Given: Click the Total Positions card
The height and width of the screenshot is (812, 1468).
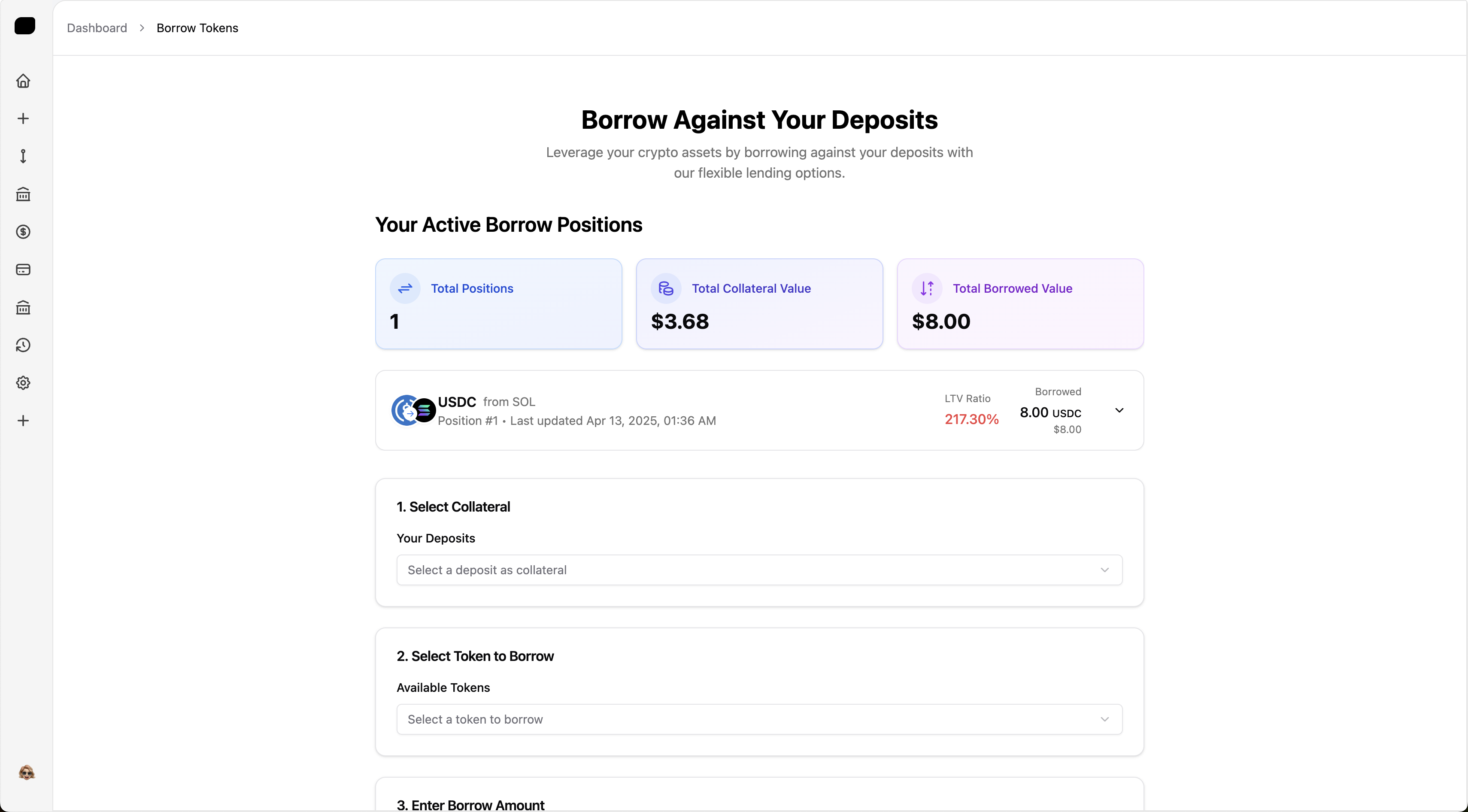Looking at the screenshot, I should [498, 304].
